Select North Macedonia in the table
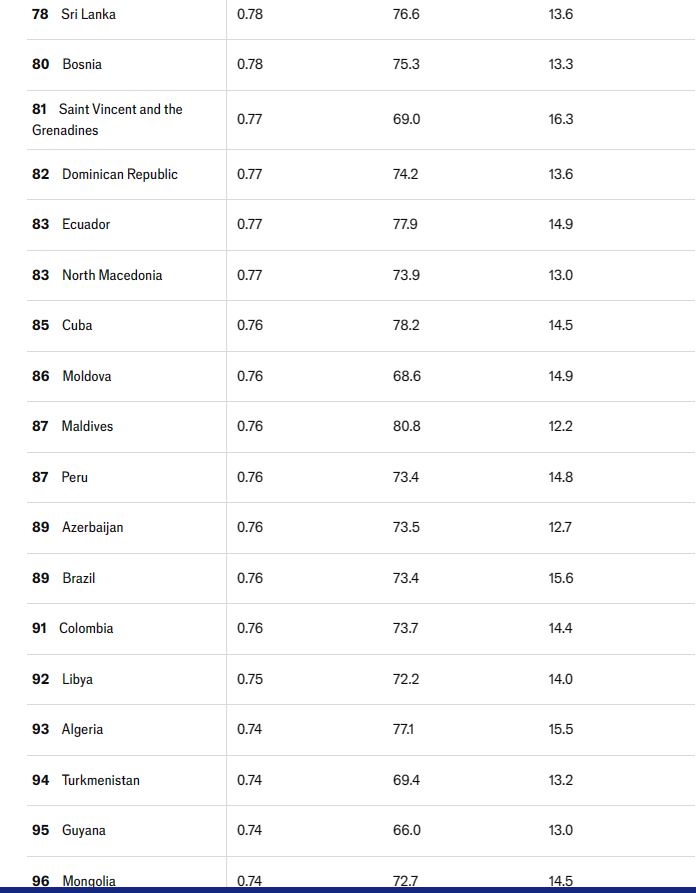696x893 pixels. coord(112,275)
